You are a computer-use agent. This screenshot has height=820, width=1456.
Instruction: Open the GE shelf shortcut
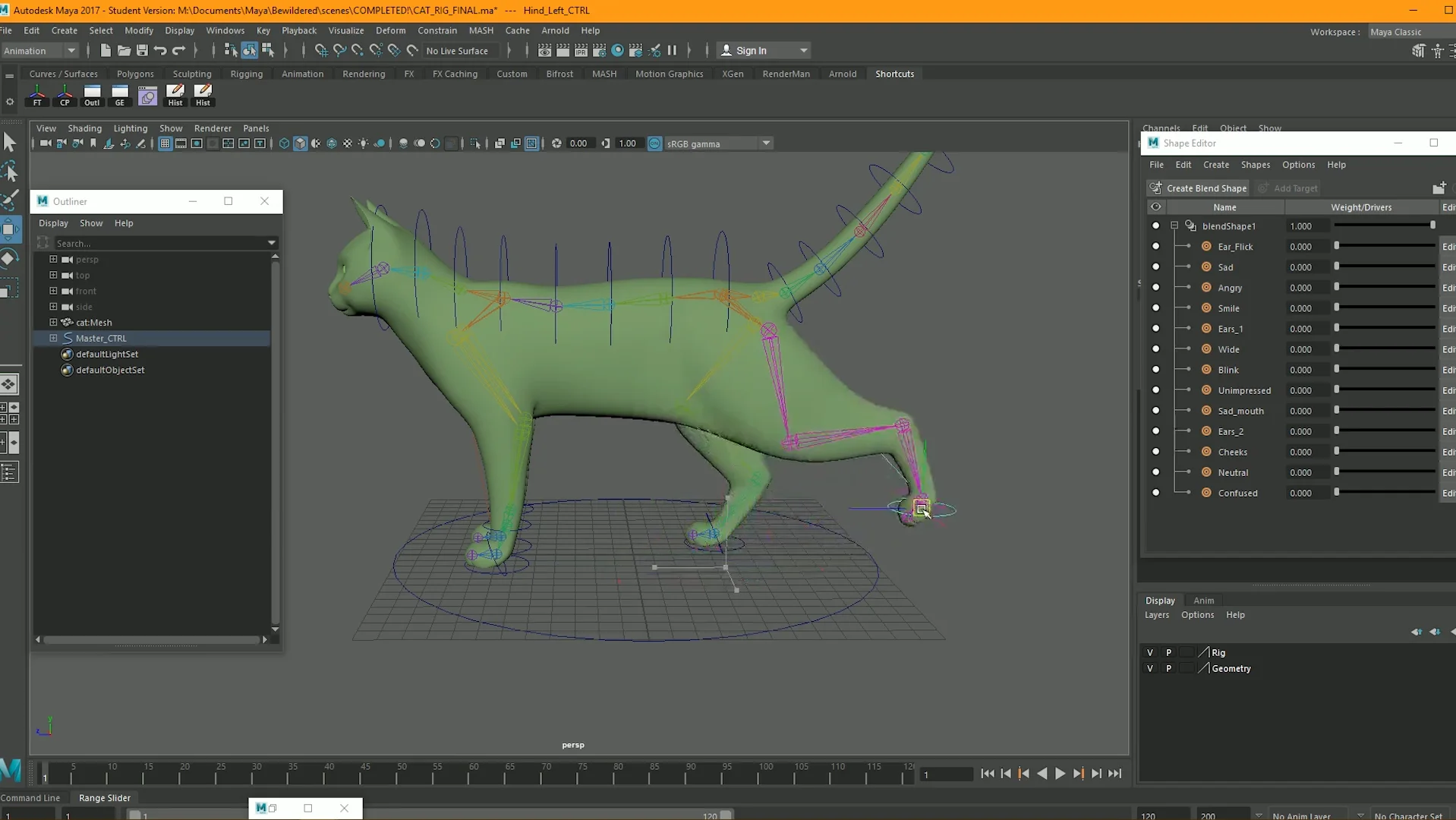tap(120, 96)
